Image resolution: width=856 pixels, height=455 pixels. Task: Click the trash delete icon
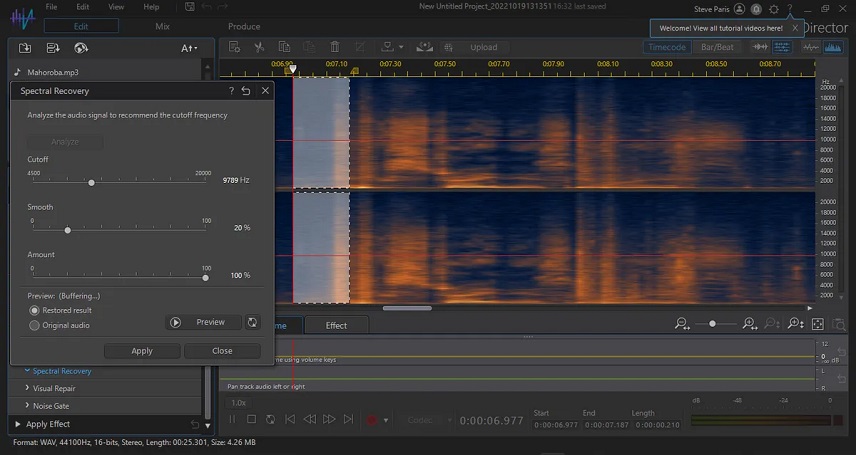[x=335, y=47]
